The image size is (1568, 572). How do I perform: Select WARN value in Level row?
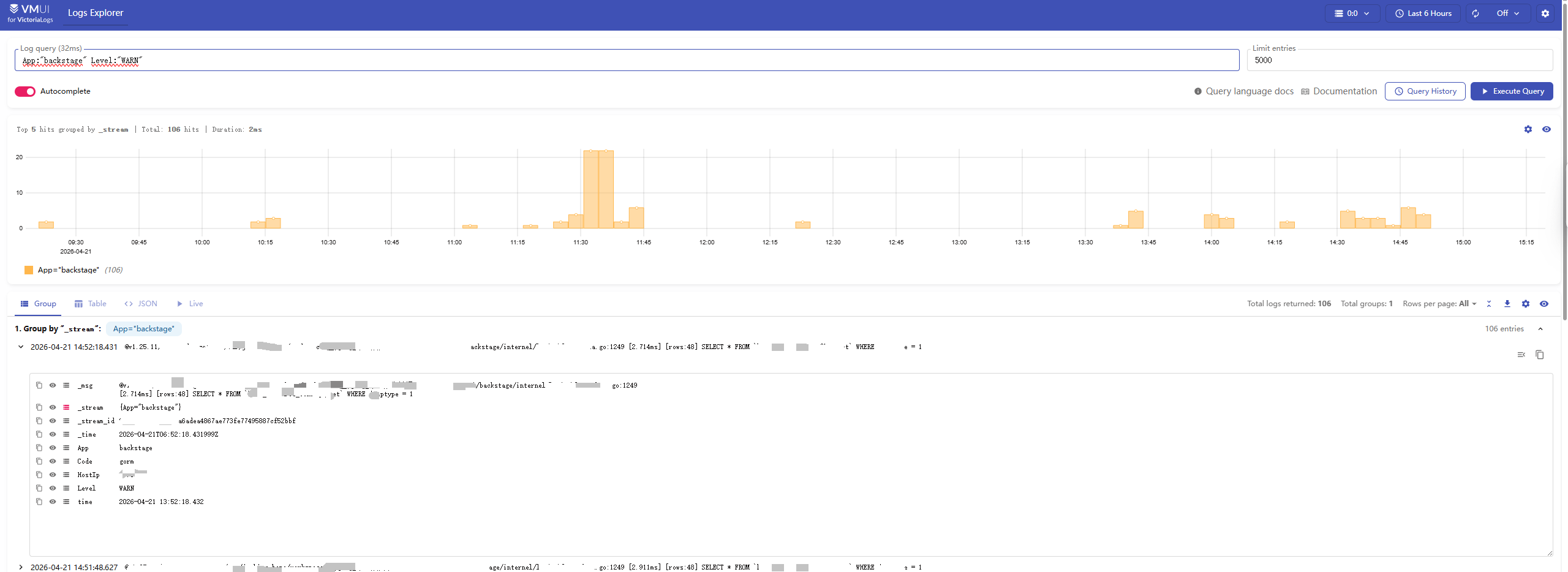[x=126, y=488]
